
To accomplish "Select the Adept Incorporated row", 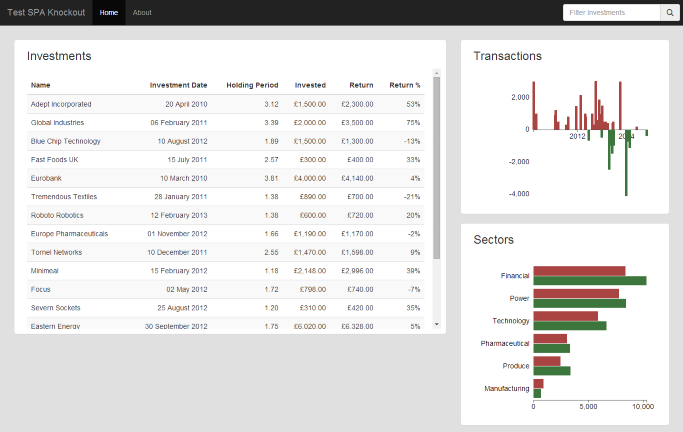I will click(x=61, y=104).
